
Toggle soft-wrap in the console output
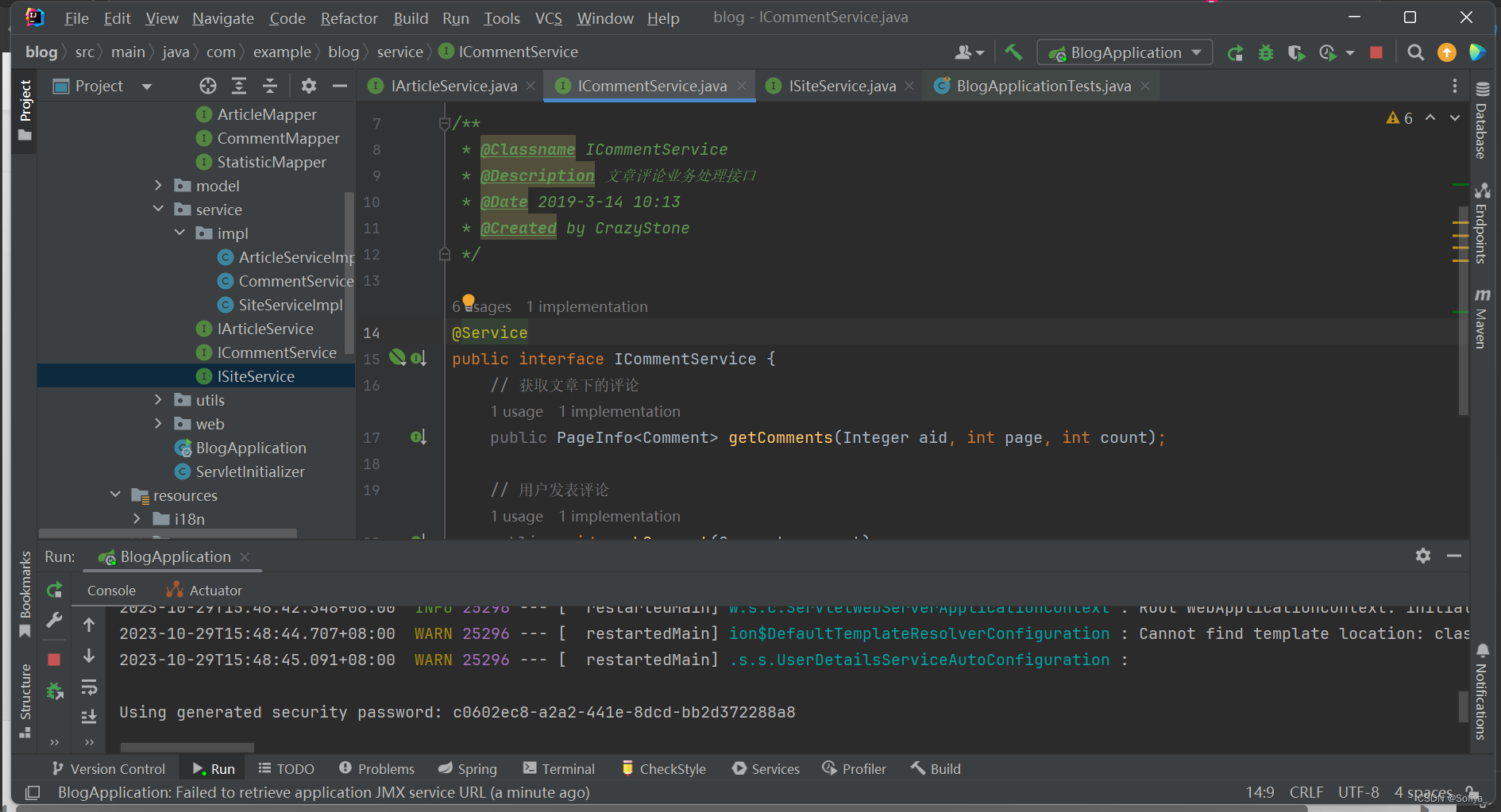89,687
